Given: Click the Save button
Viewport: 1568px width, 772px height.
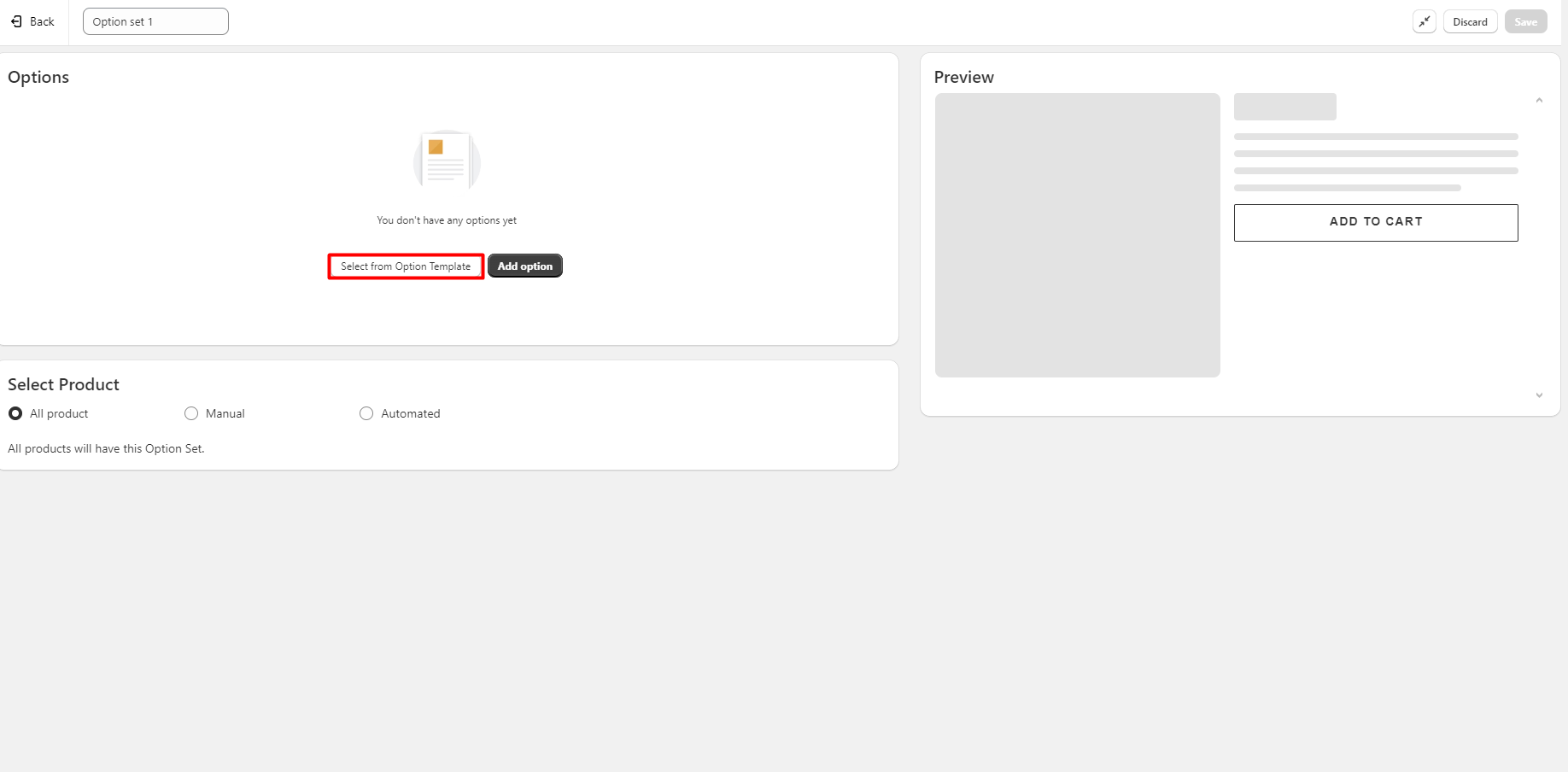Looking at the screenshot, I should pyautogui.click(x=1525, y=22).
